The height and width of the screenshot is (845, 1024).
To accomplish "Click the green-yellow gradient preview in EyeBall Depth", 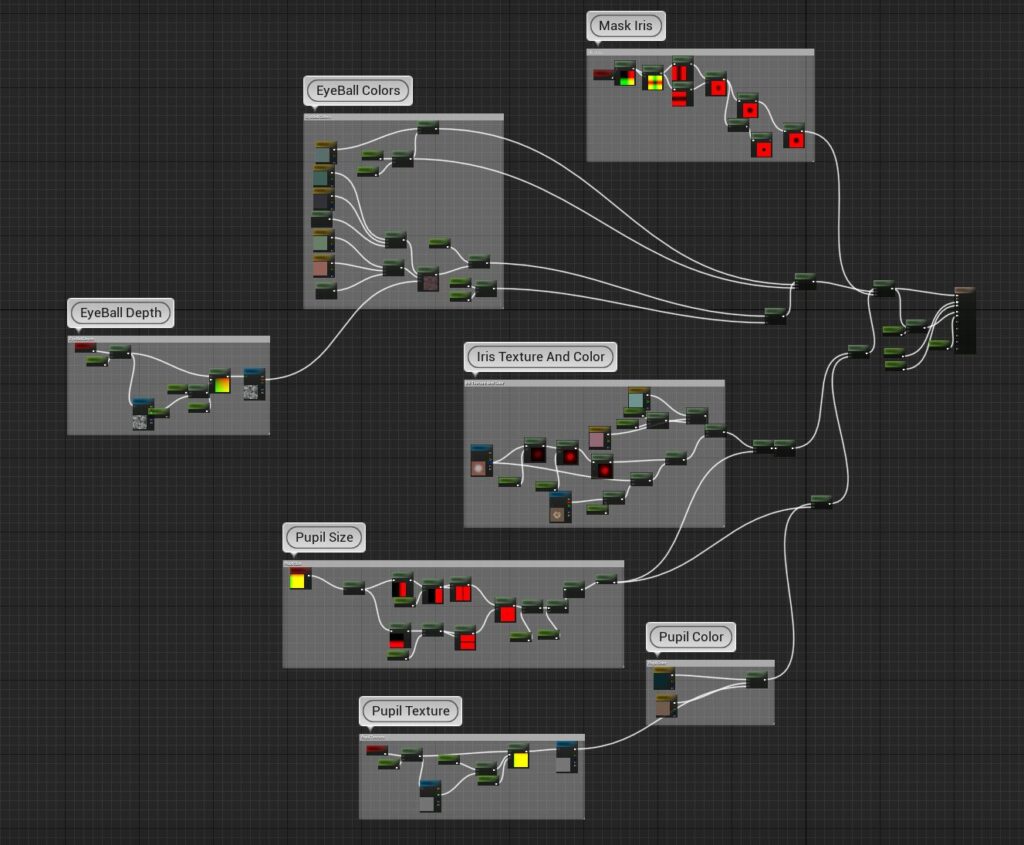I will [x=220, y=384].
